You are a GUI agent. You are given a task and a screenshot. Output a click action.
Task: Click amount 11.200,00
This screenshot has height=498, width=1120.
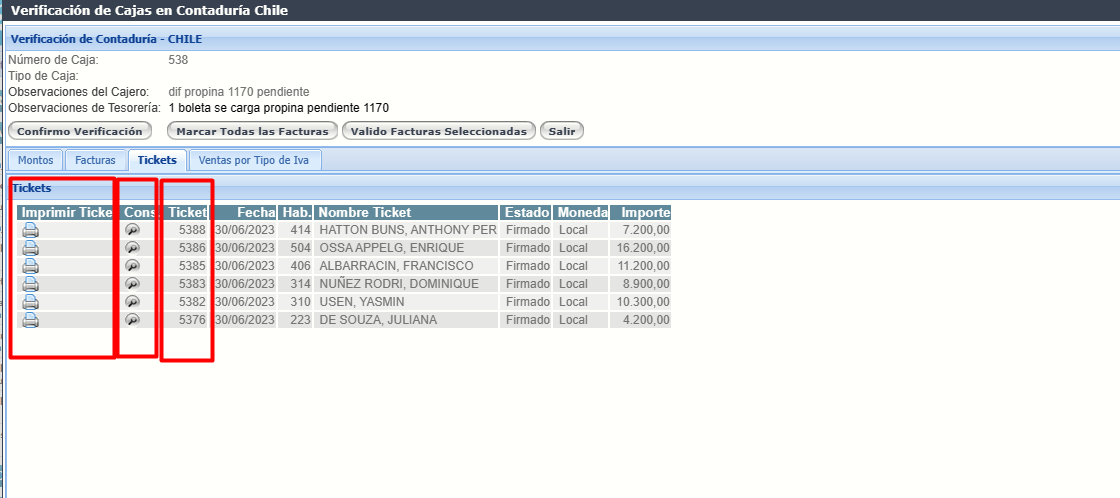(x=643, y=266)
